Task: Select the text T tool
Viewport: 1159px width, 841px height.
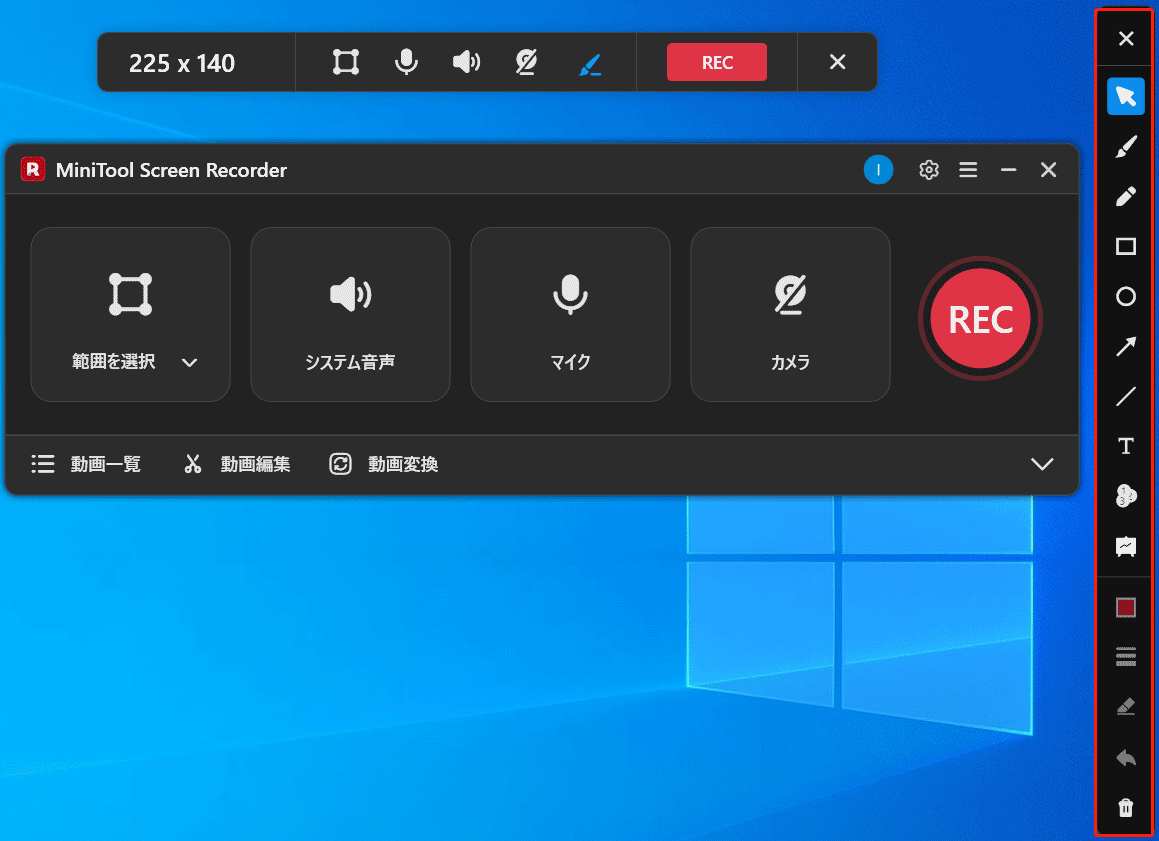Action: [1126, 446]
